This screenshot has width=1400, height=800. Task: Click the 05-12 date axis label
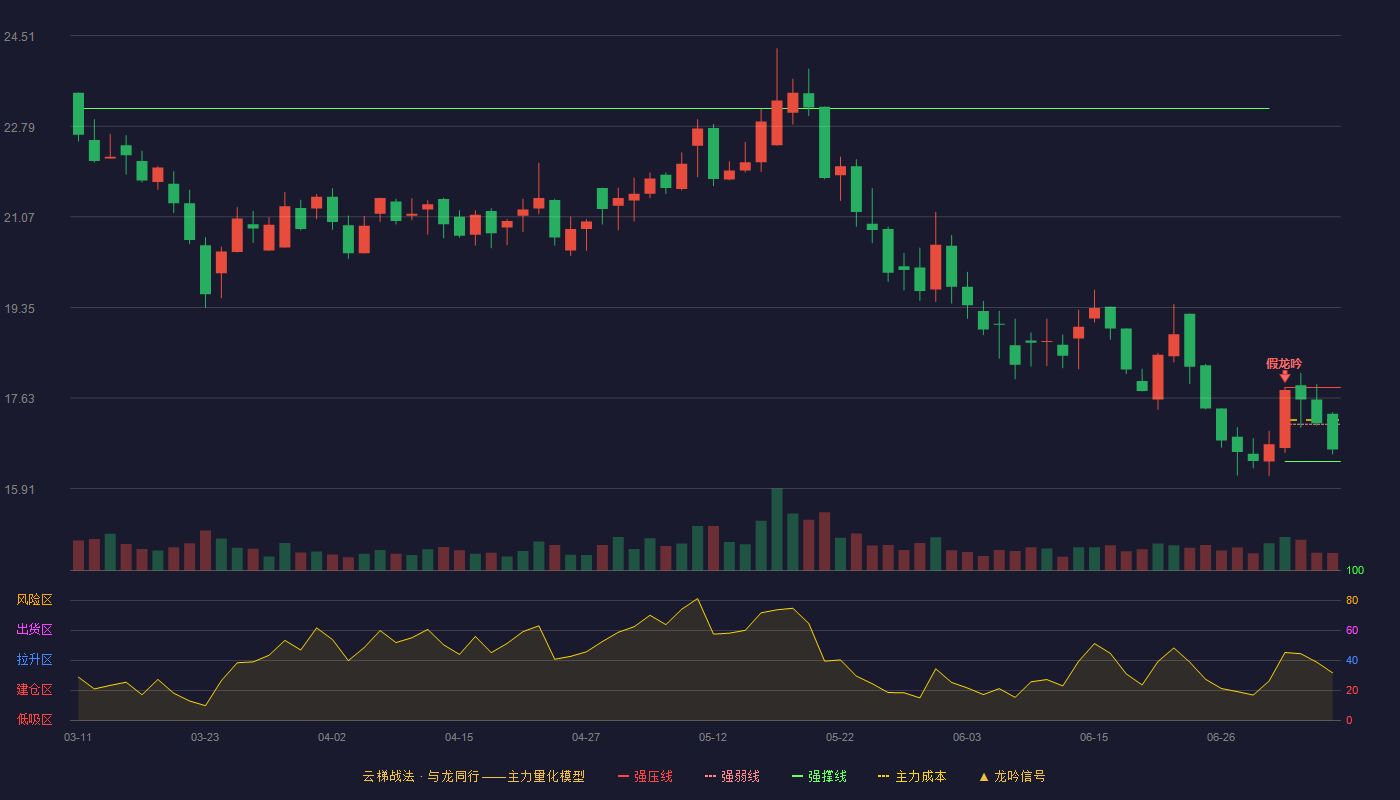point(713,737)
